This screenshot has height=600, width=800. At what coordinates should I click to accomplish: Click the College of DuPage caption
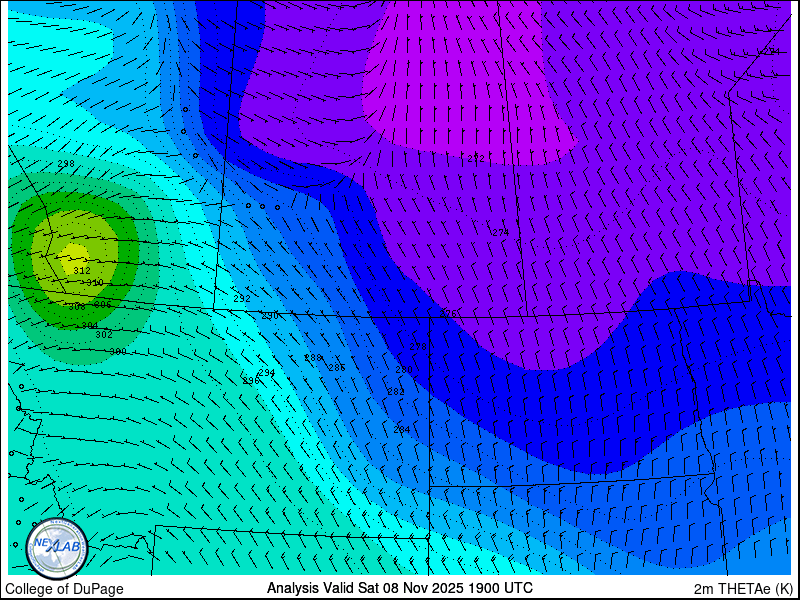64,589
